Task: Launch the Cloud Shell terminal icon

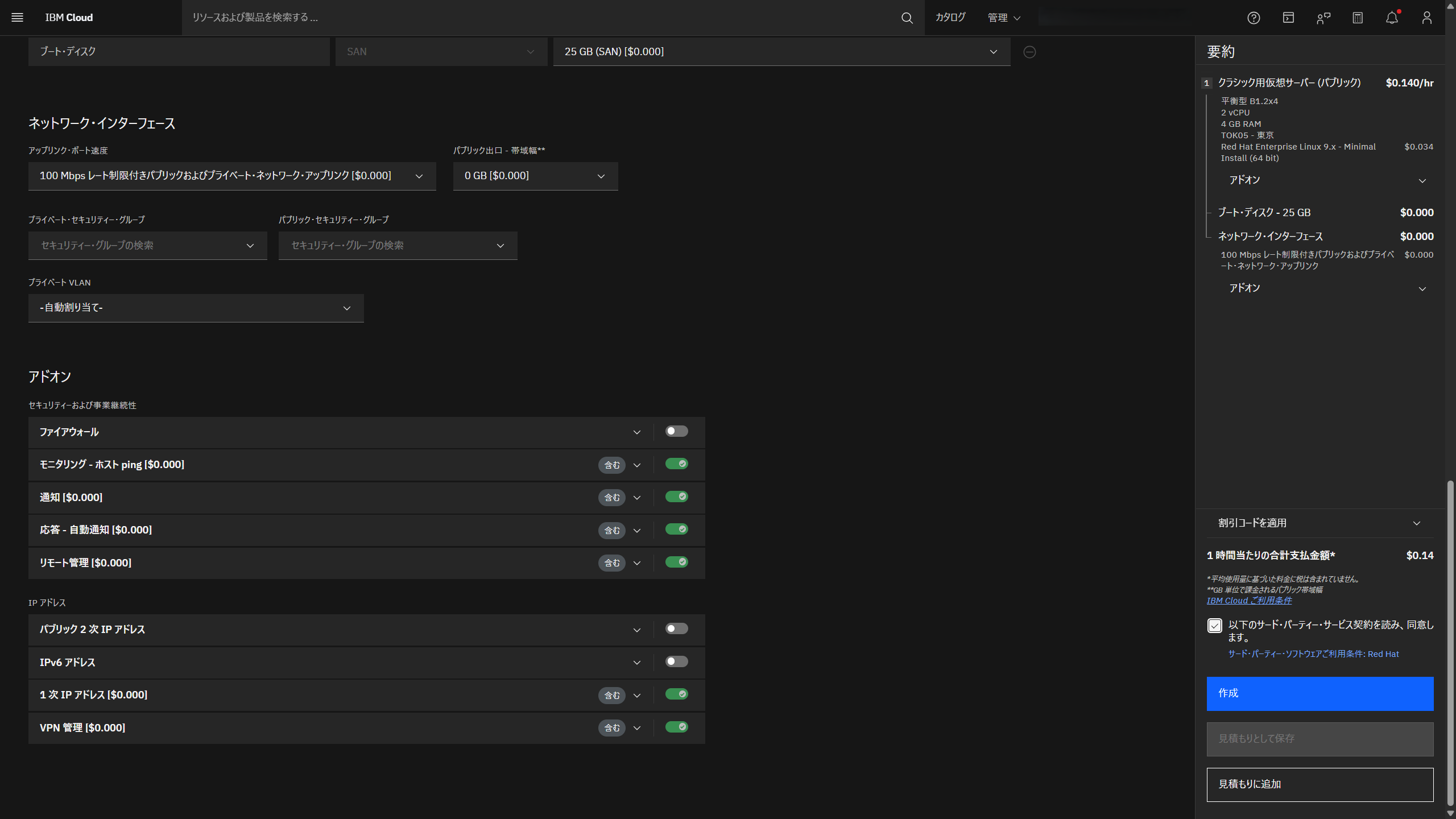Action: click(1288, 18)
